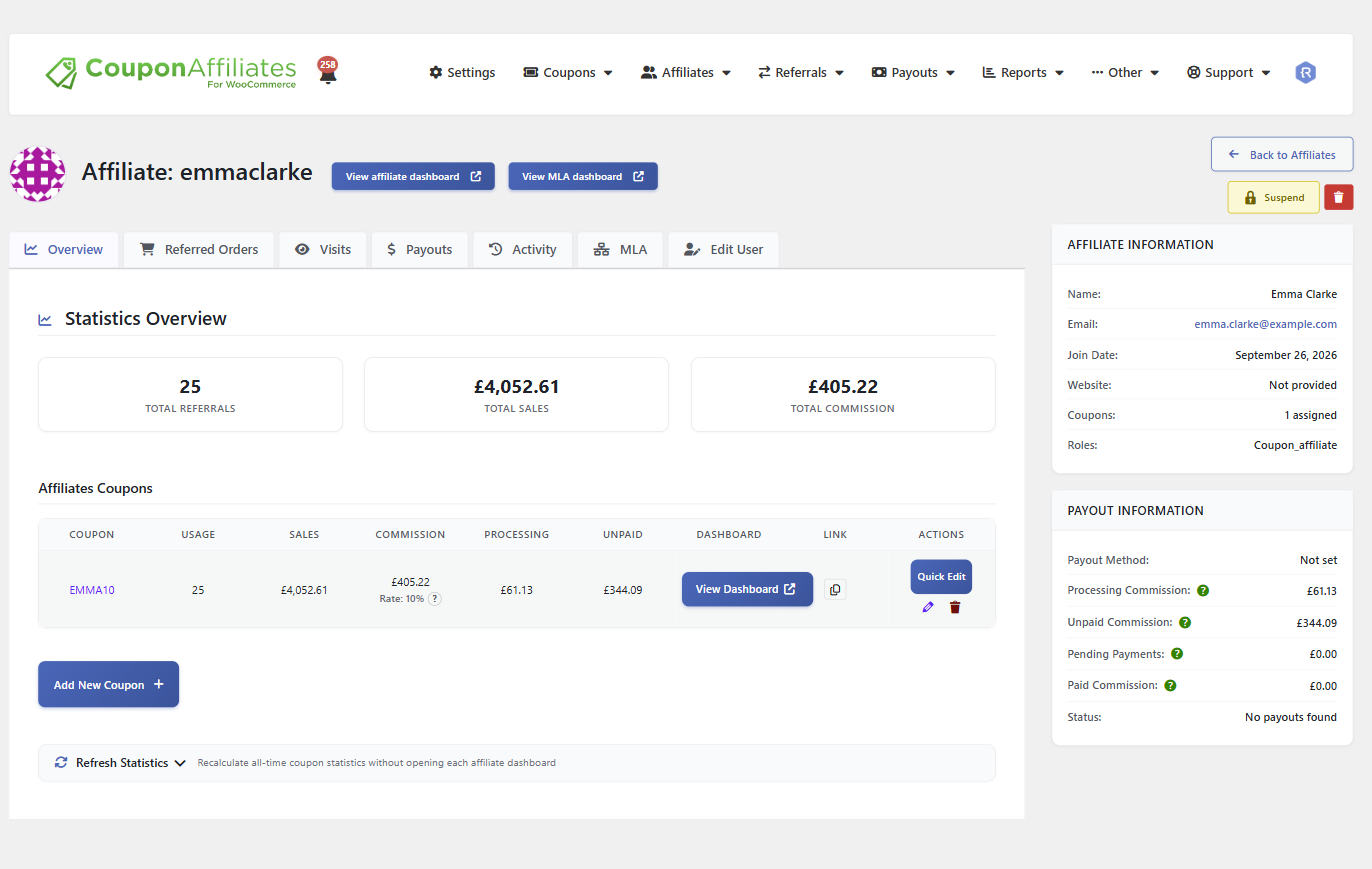Click the commission rate help question mark
The width and height of the screenshot is (1372, 869).
[435, 599]
